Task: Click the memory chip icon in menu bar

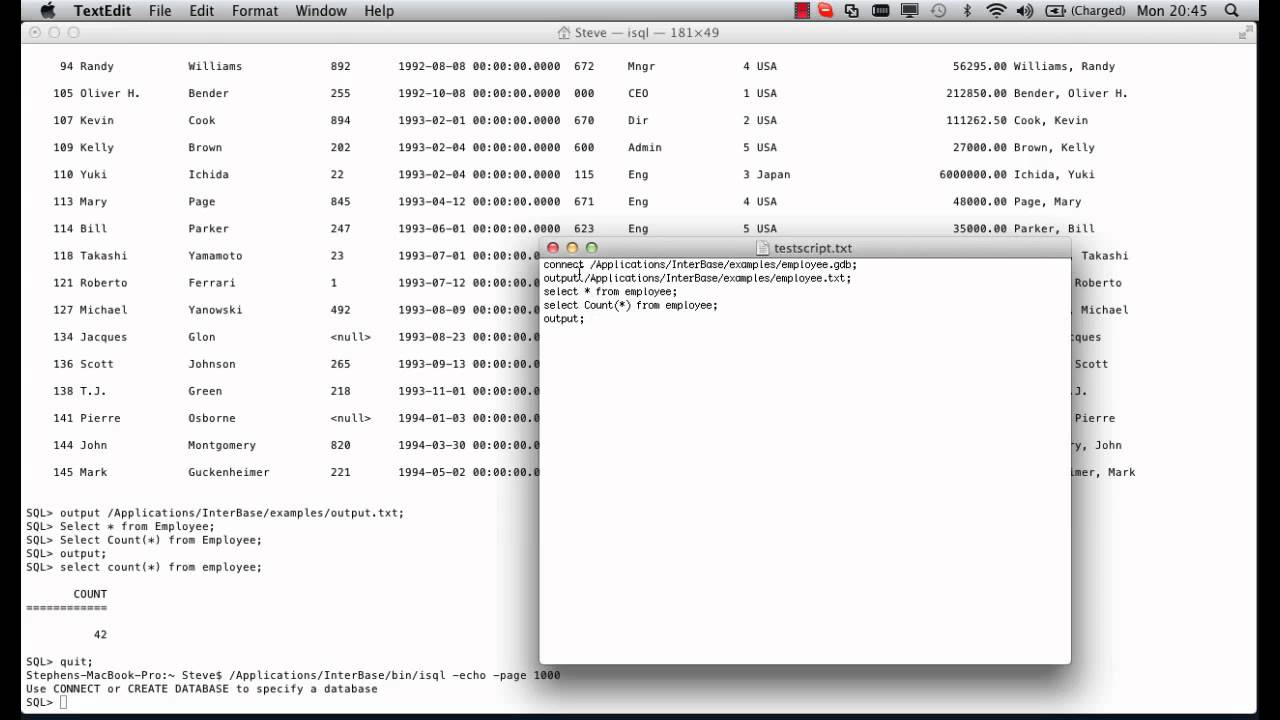Action: click(x=881, y=11)
